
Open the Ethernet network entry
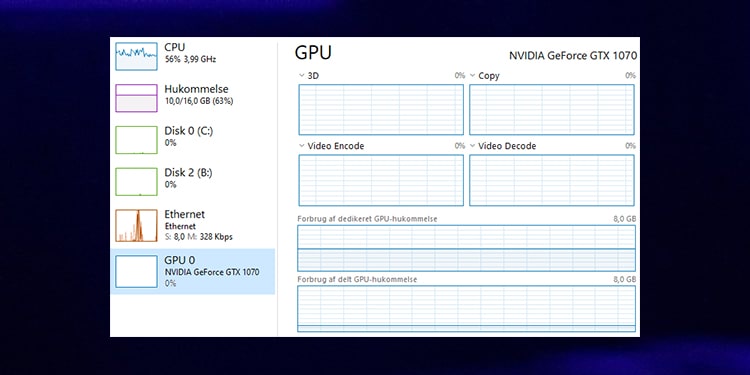point(193,225)
